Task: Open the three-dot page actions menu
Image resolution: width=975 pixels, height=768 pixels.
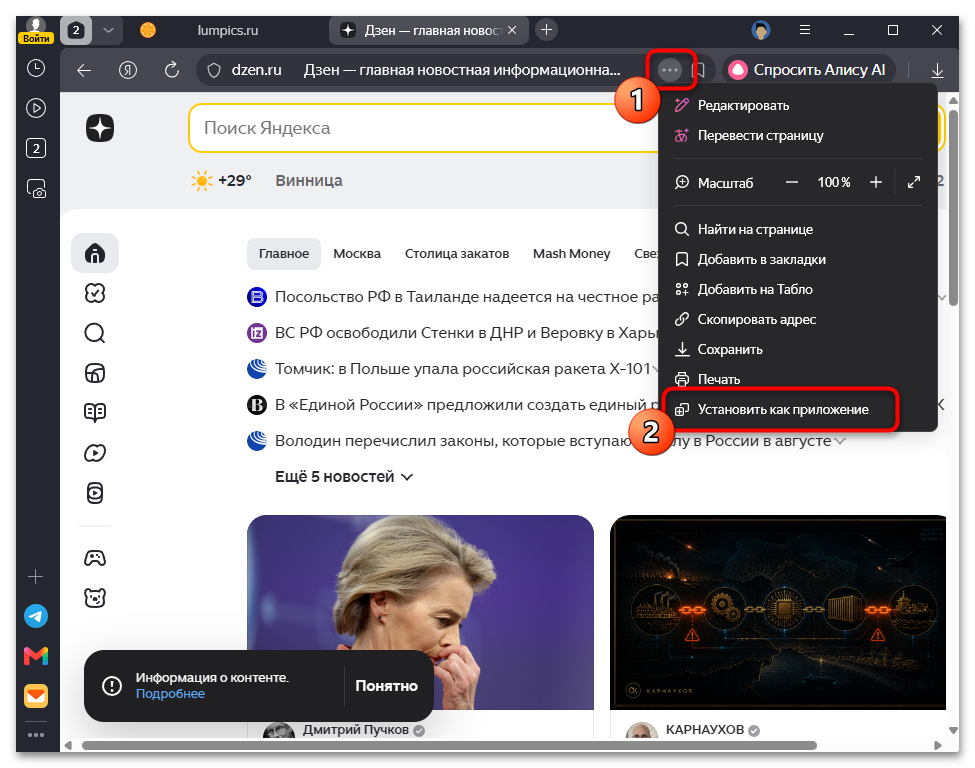Action: pos(670,70)
